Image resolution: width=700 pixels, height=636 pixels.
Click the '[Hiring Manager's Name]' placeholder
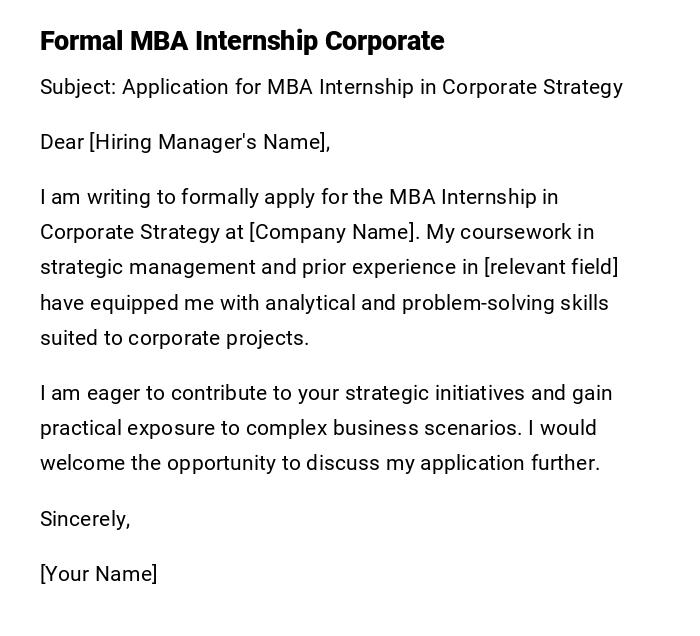(x=210, y=142)
